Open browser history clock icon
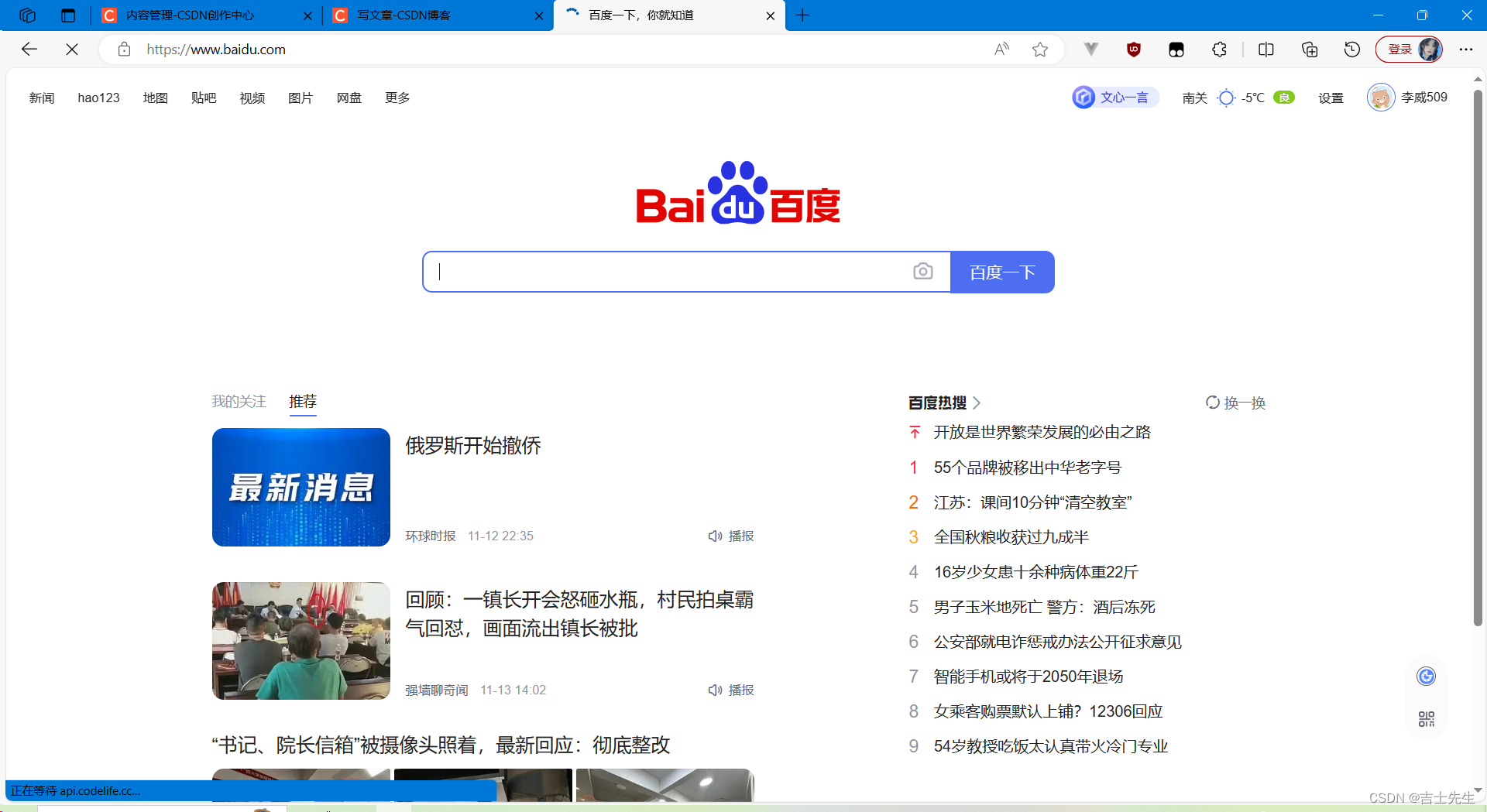Image resolution: width=1487 pixels, height=812 pixels. tap(1352, 50)
